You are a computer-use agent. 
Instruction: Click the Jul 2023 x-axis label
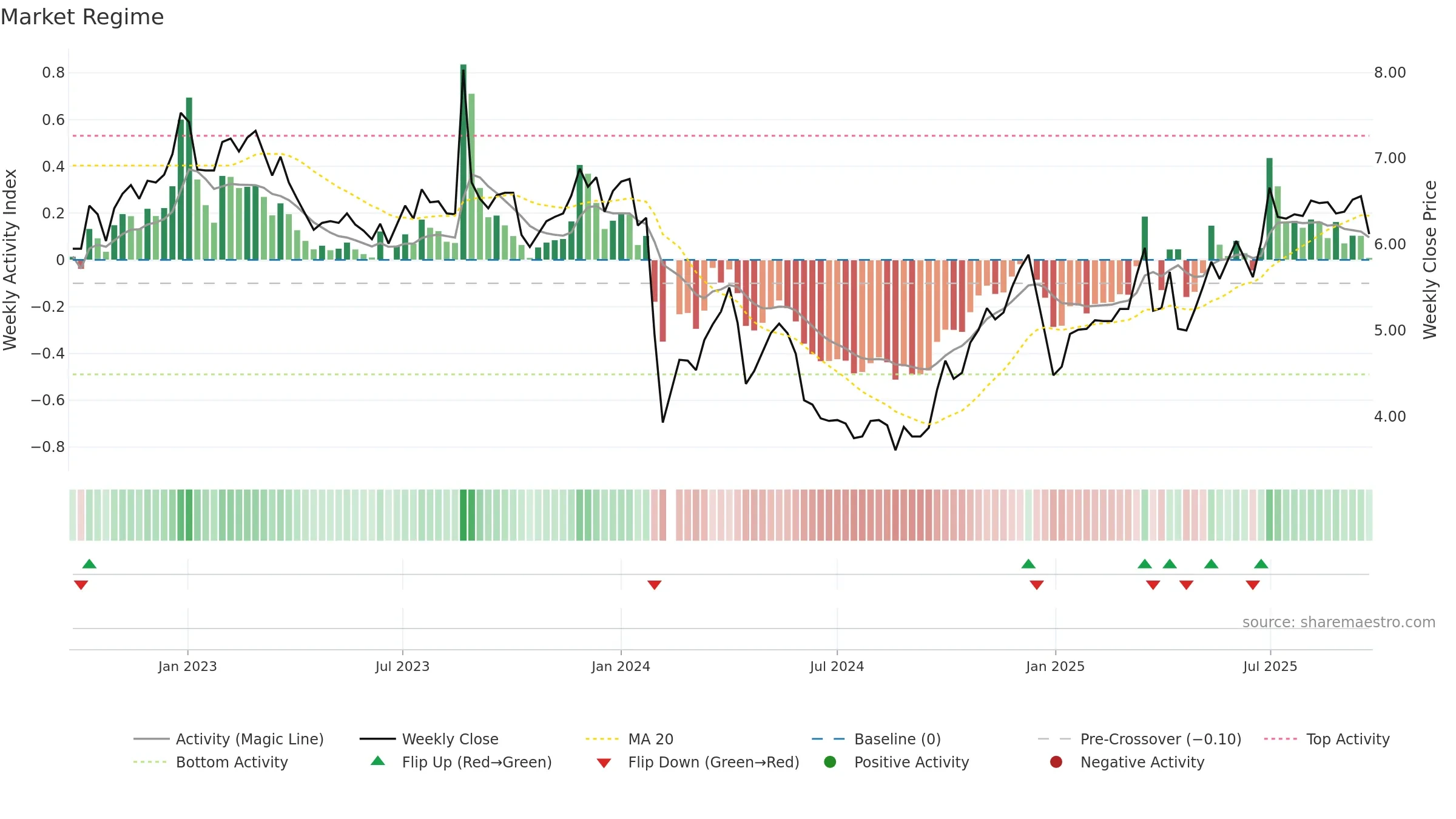point(402,666)
